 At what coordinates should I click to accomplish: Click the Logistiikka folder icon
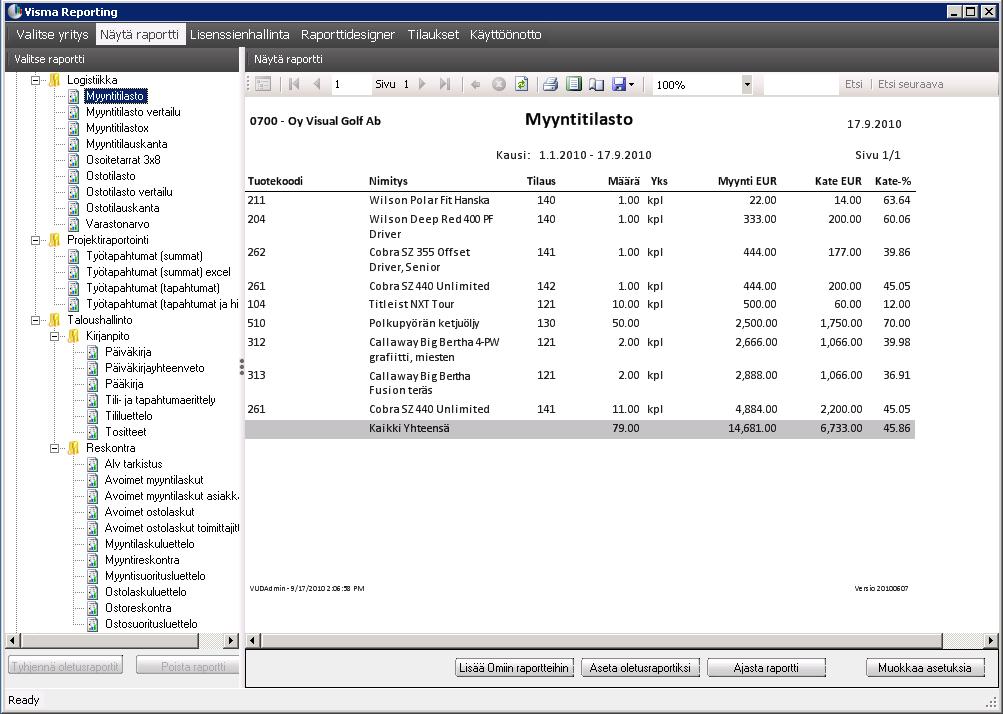click(x=55, y=80)
